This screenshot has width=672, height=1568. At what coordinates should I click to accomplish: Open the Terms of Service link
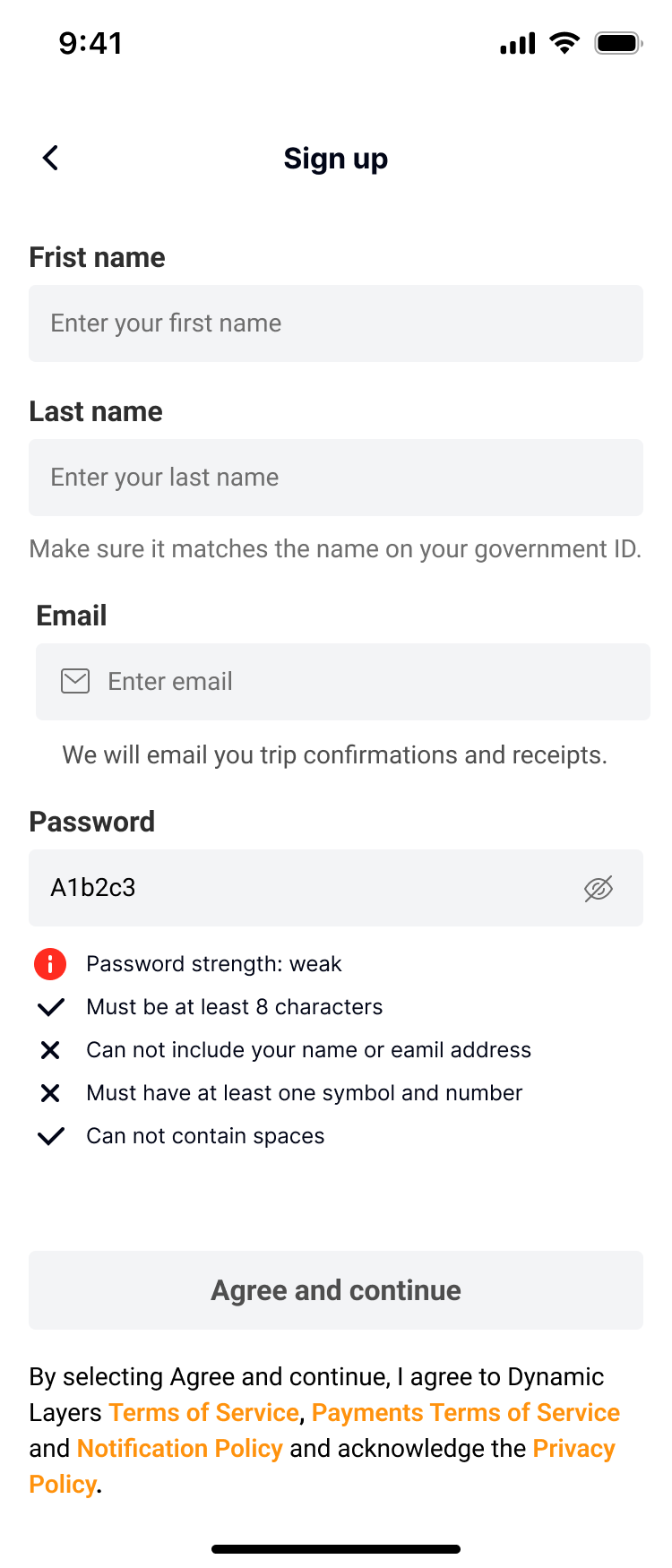tap(202, 1412)
